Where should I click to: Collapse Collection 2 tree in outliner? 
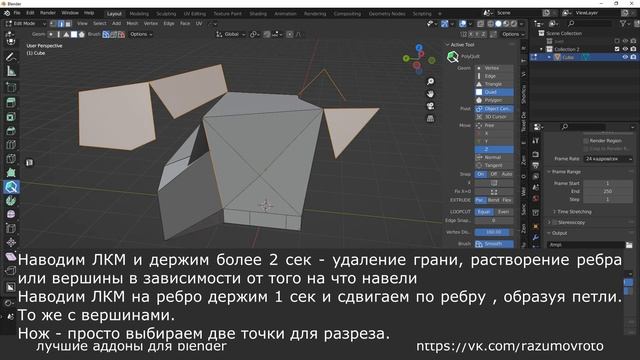[542, 49]
